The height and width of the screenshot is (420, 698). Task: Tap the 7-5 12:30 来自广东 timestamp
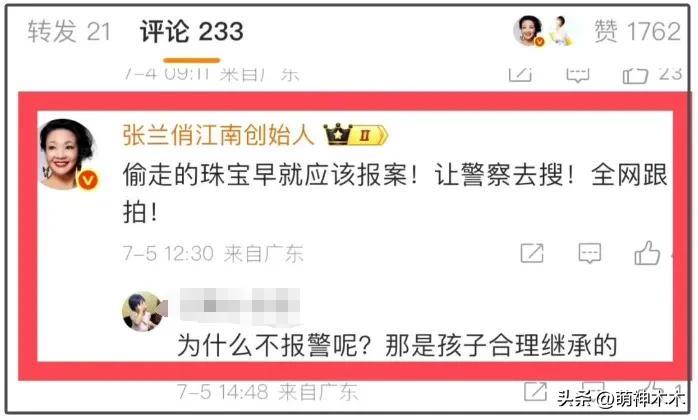click(x=213, y=253)
